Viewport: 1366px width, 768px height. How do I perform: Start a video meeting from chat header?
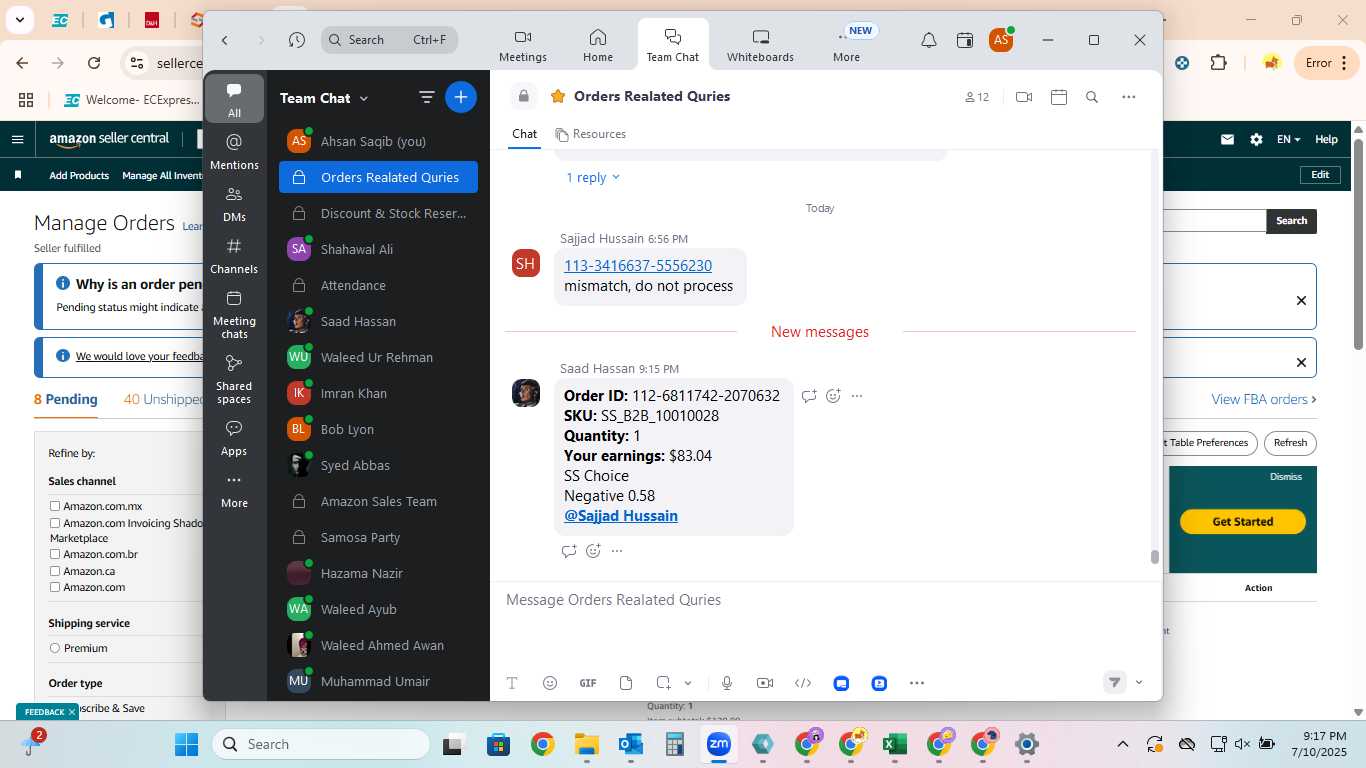pos(1023,97)
